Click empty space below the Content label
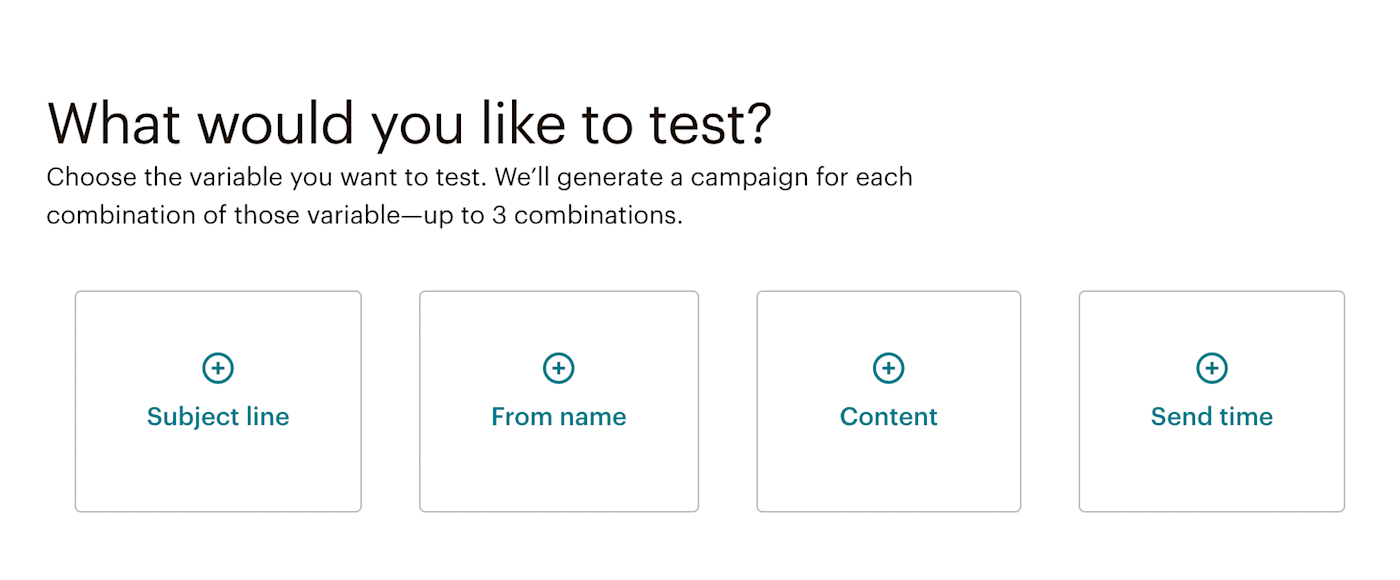 [x=888, y=472]
